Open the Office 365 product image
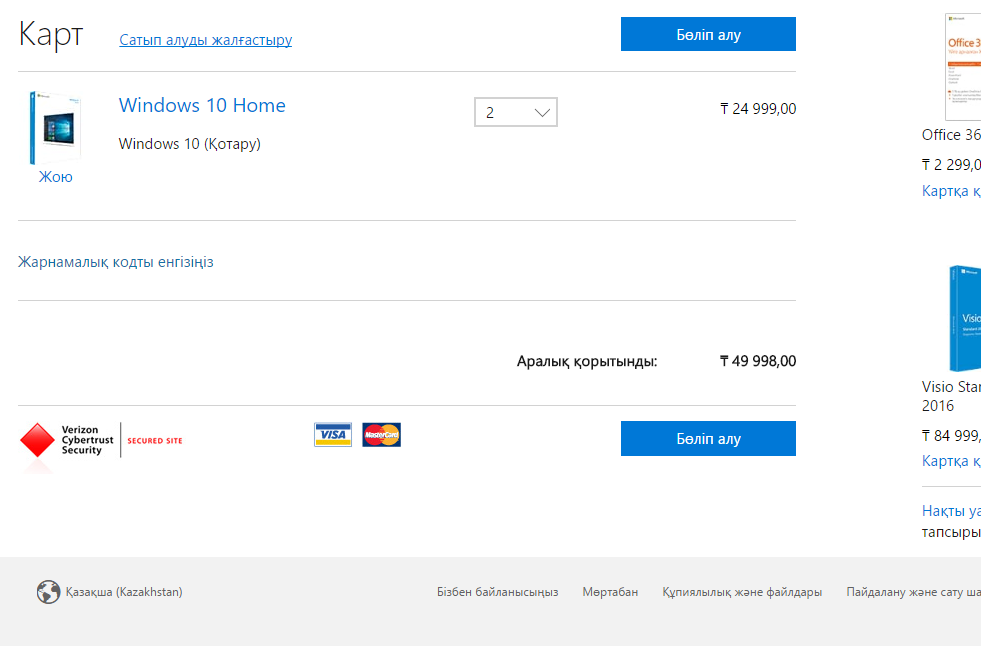981x646 pixels. (962, 66)
